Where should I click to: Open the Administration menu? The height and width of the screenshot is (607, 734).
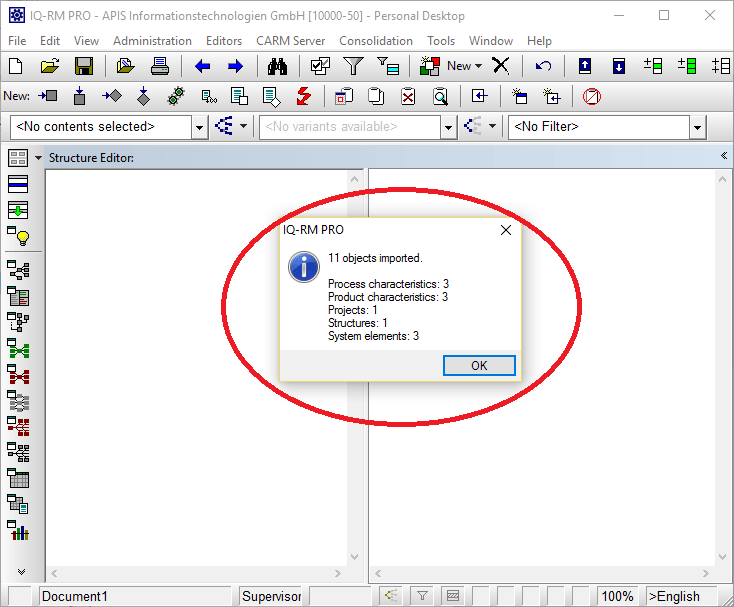tap(152, 41)
